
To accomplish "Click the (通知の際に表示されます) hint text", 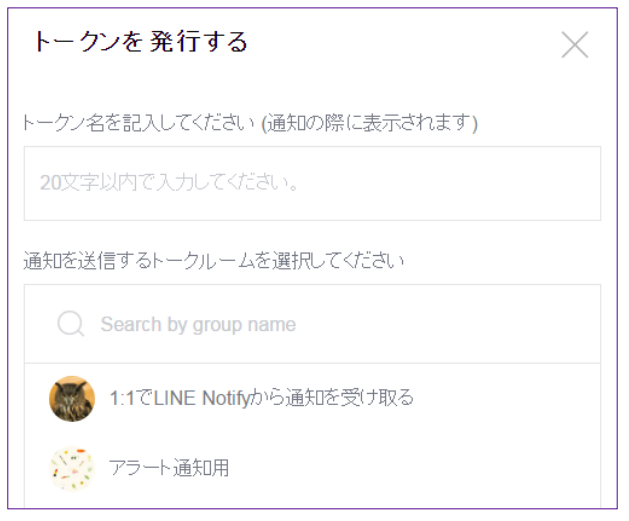I will pos(369,123).
